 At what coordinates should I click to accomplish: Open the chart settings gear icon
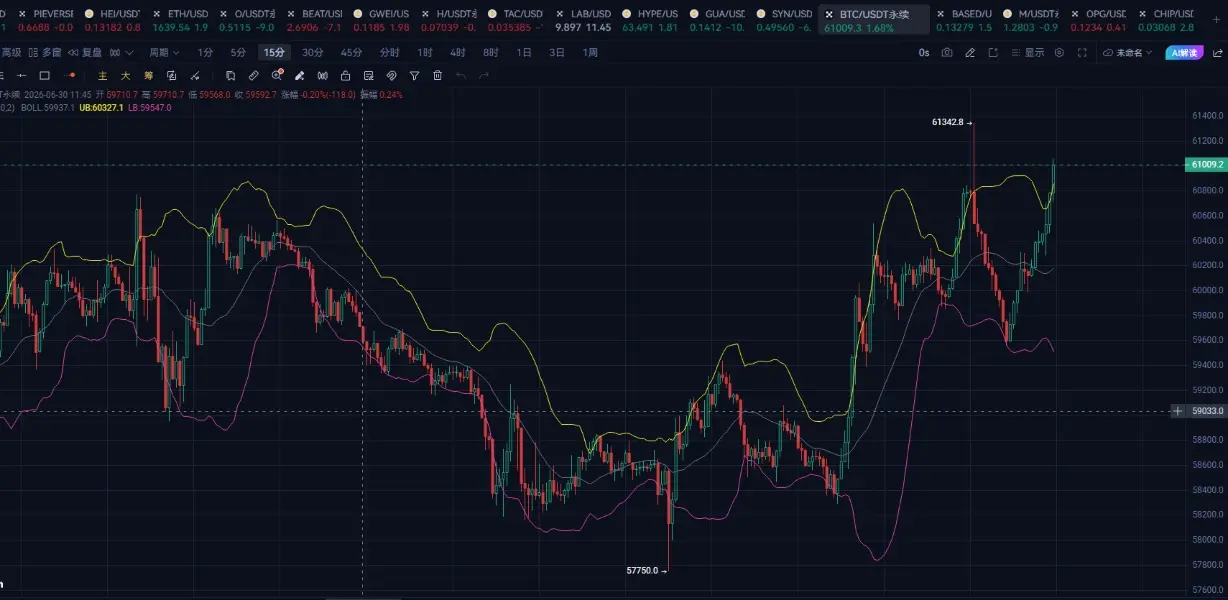pos(1059,52)
